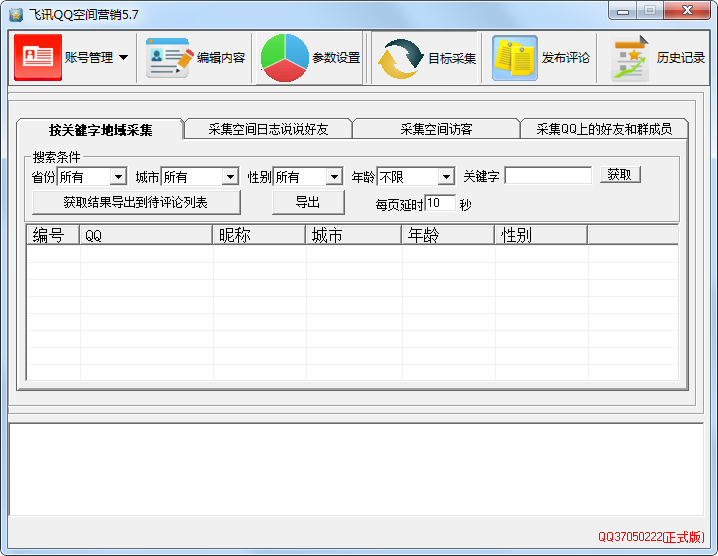Open 采集QQ上的好友和群成员 tab
The width and height of the screenshot is (718, 556).
(610, 129)
